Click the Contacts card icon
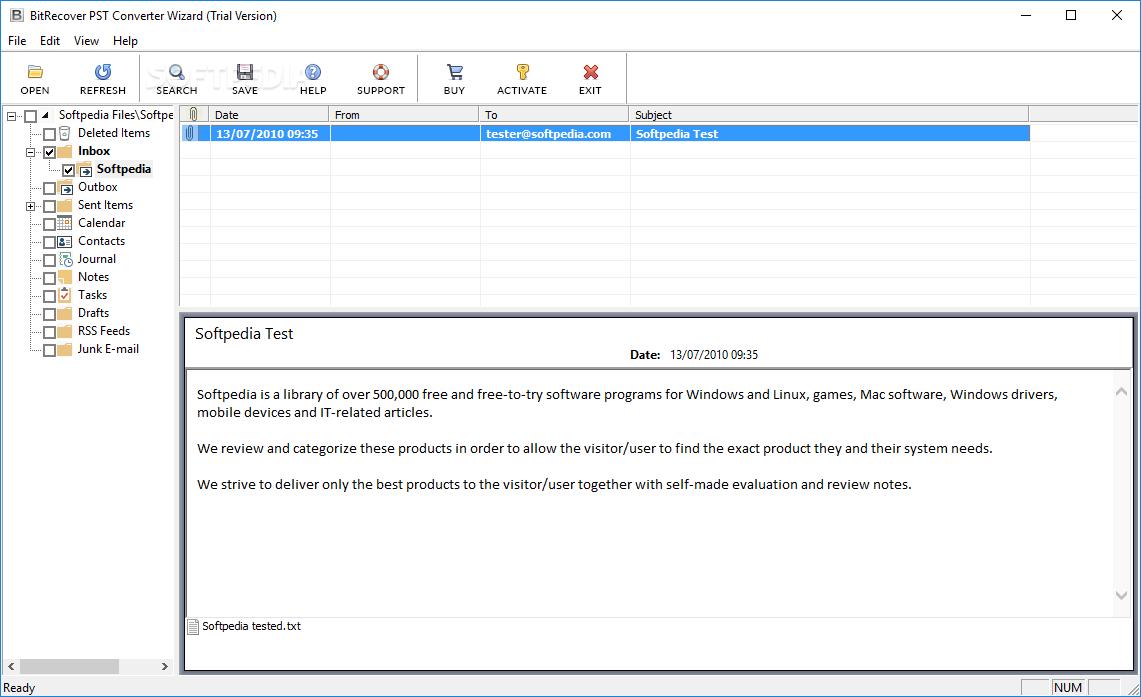Viewport: 1141px width, 697px height. [x=65, y=242]
